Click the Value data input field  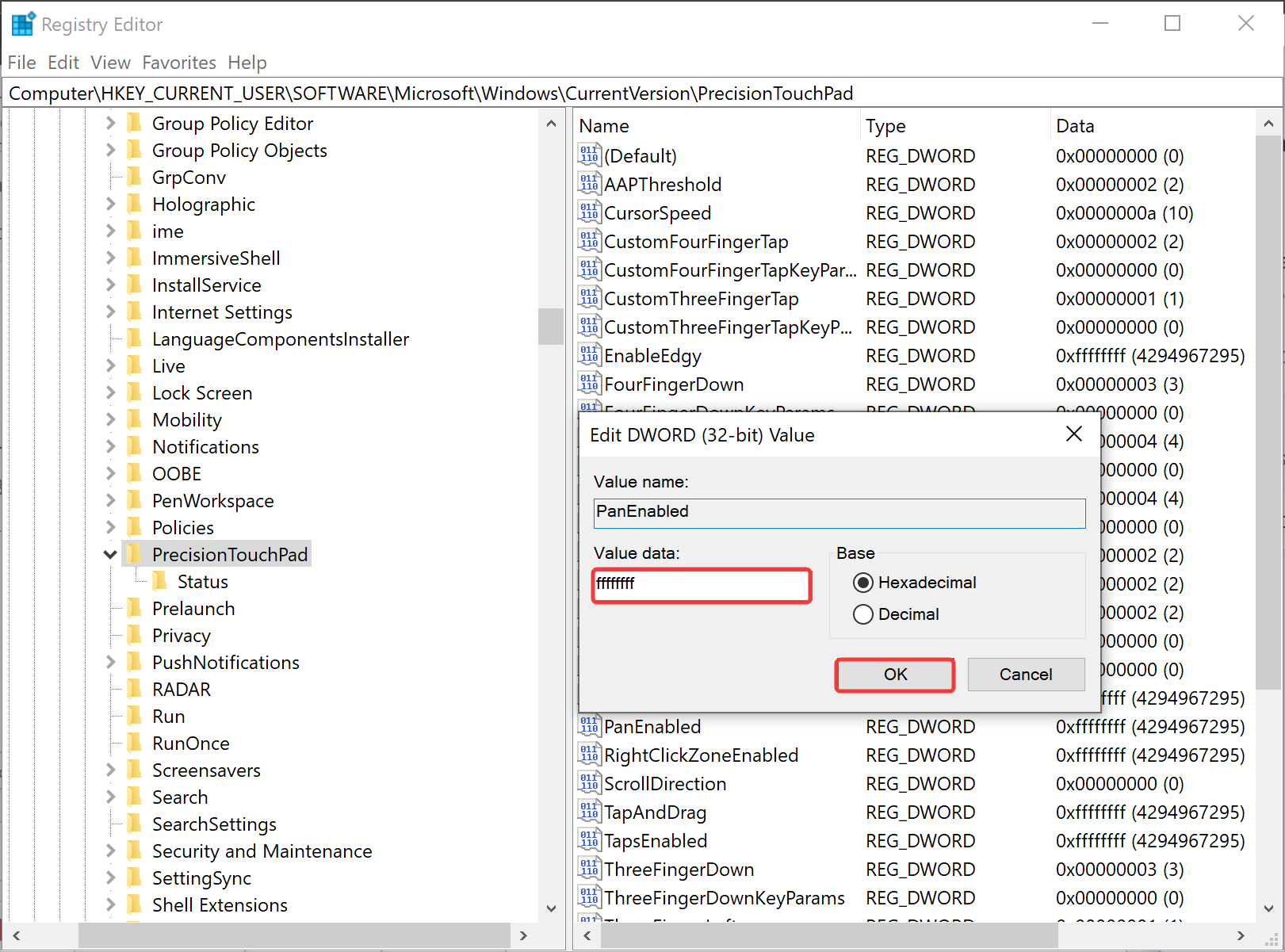702,585
